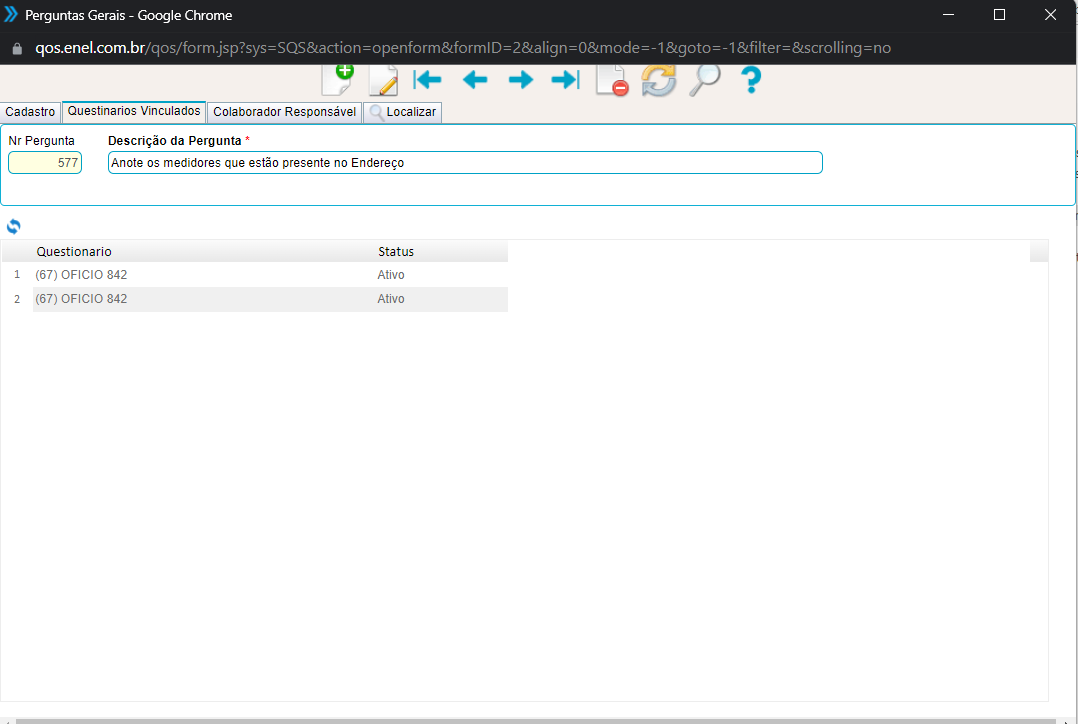Reload list using small blue refresh icon
This screenshot has height=724, width=1078.
13,226
